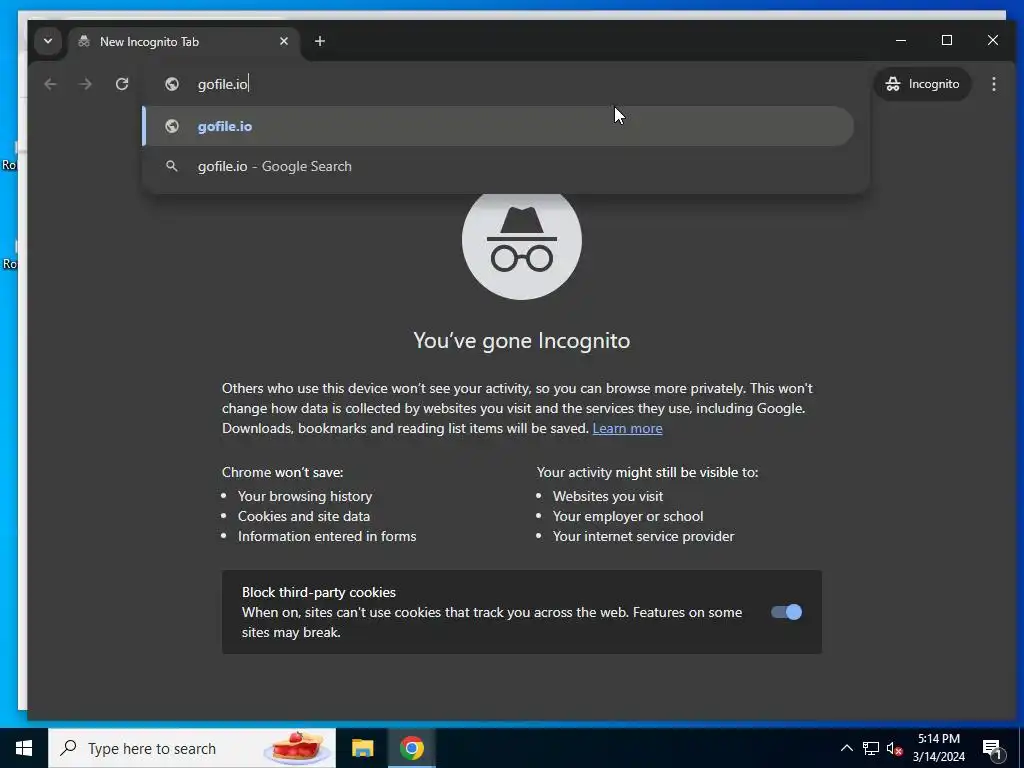Open the notification center icon
This screenshot has width=1024, height=768.
[993, 748]
